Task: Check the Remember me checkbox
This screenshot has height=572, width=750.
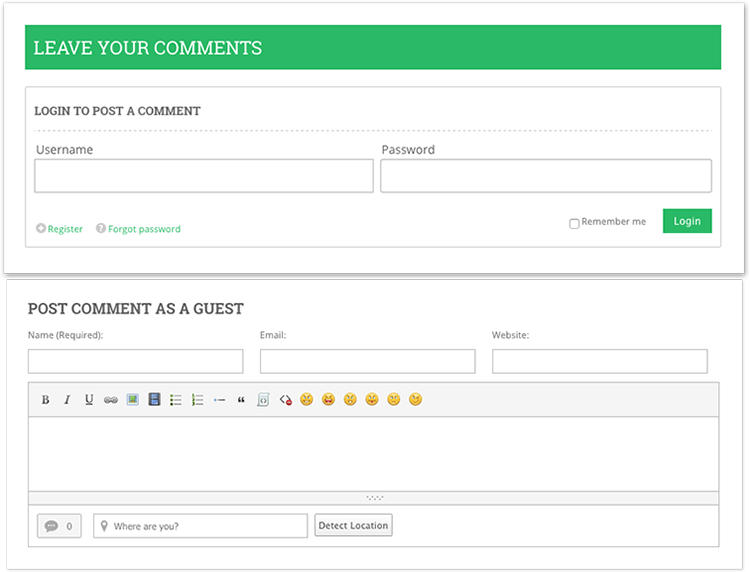Action: click(574, 223)
